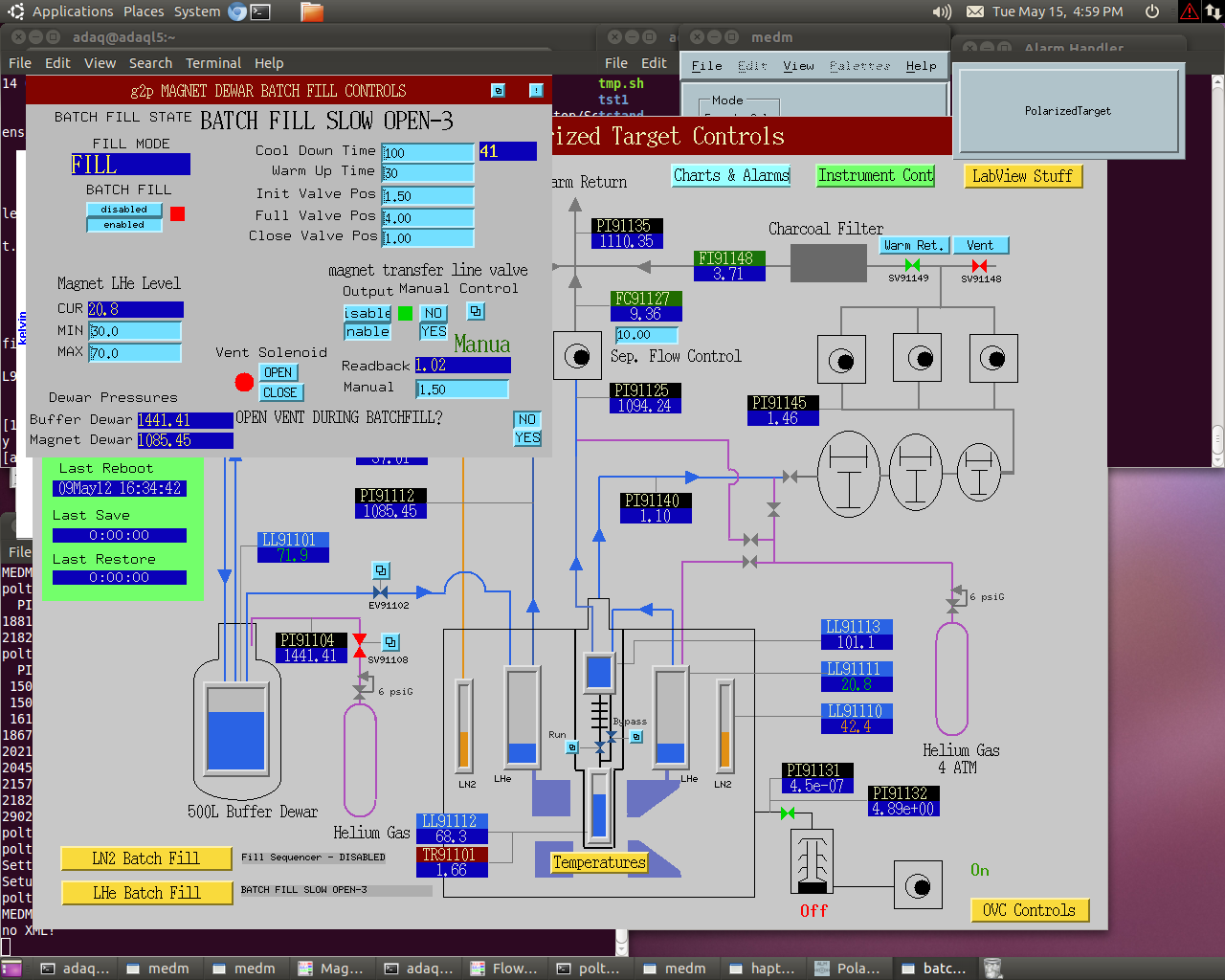
Task: Click the LHe Batch Fill button
Action: pos(145,893)
